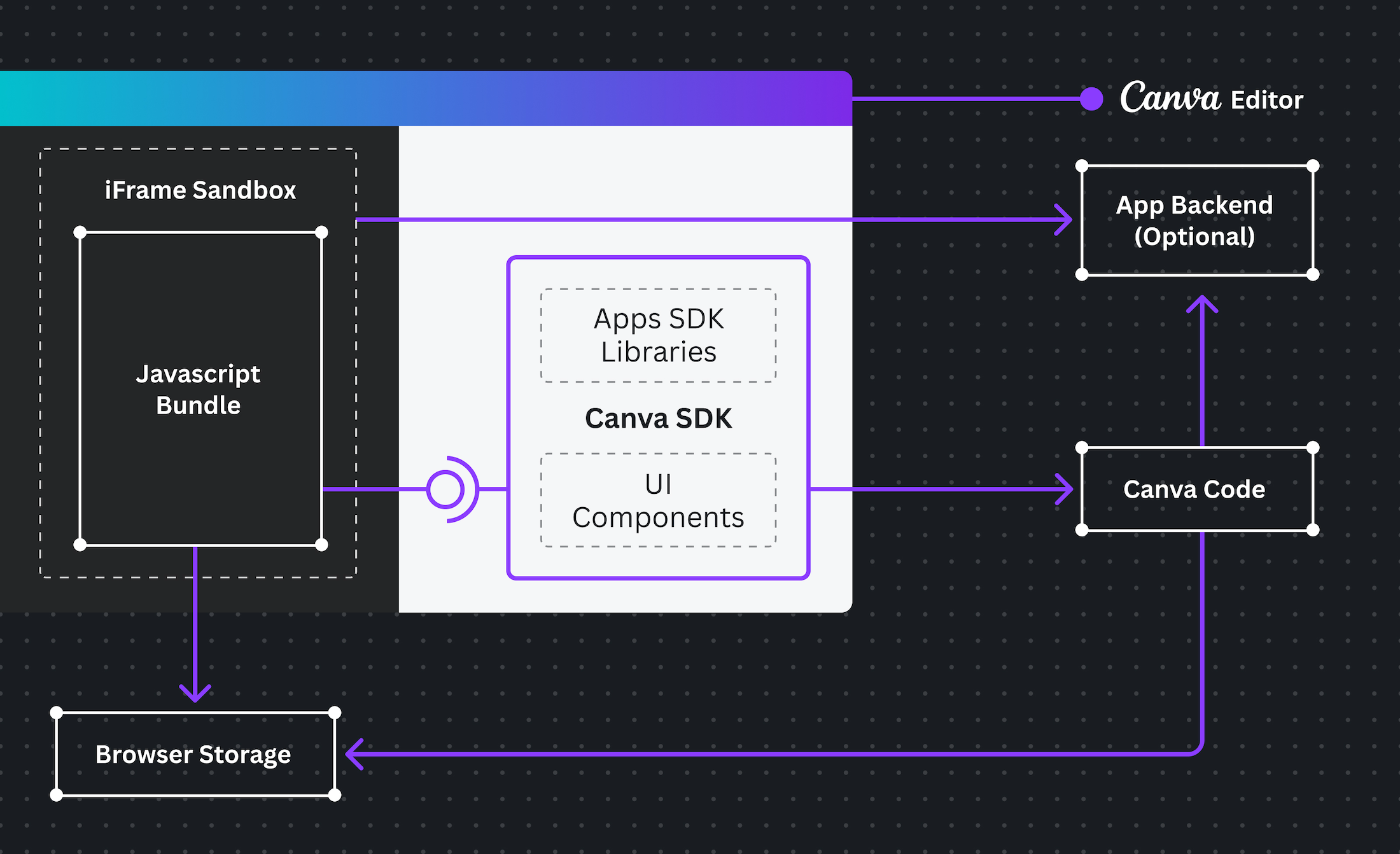Click the teal-to-purple gradient header bar
Image resolution: width=1400 pixels, height=854 pixels.
pyautogui.click(x=426, y=98)
